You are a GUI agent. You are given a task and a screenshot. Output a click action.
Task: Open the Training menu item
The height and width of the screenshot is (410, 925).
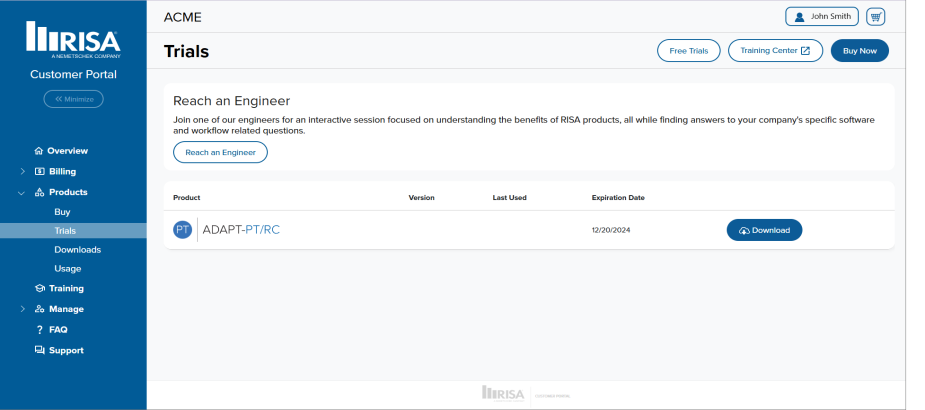coord(66,288)
